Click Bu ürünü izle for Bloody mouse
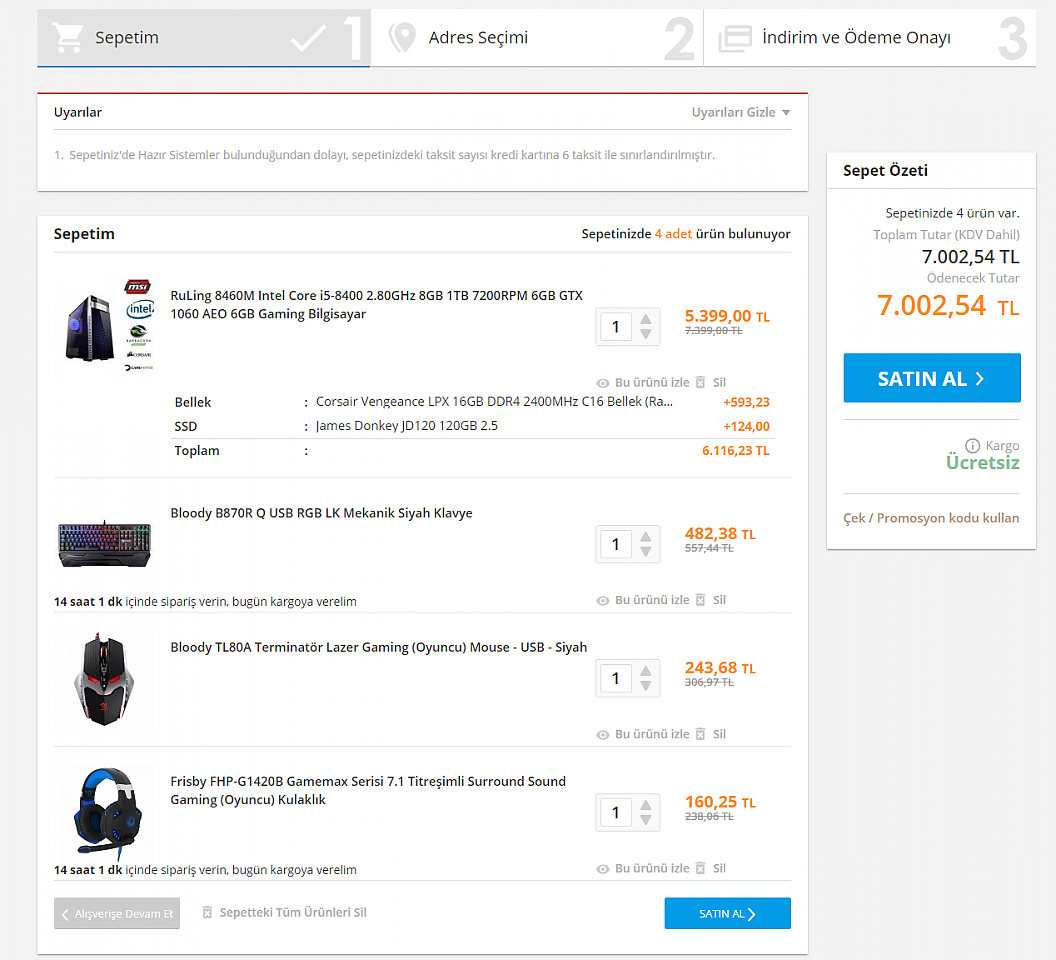This screenshot has height=960, width=1056. click(652, 734)
